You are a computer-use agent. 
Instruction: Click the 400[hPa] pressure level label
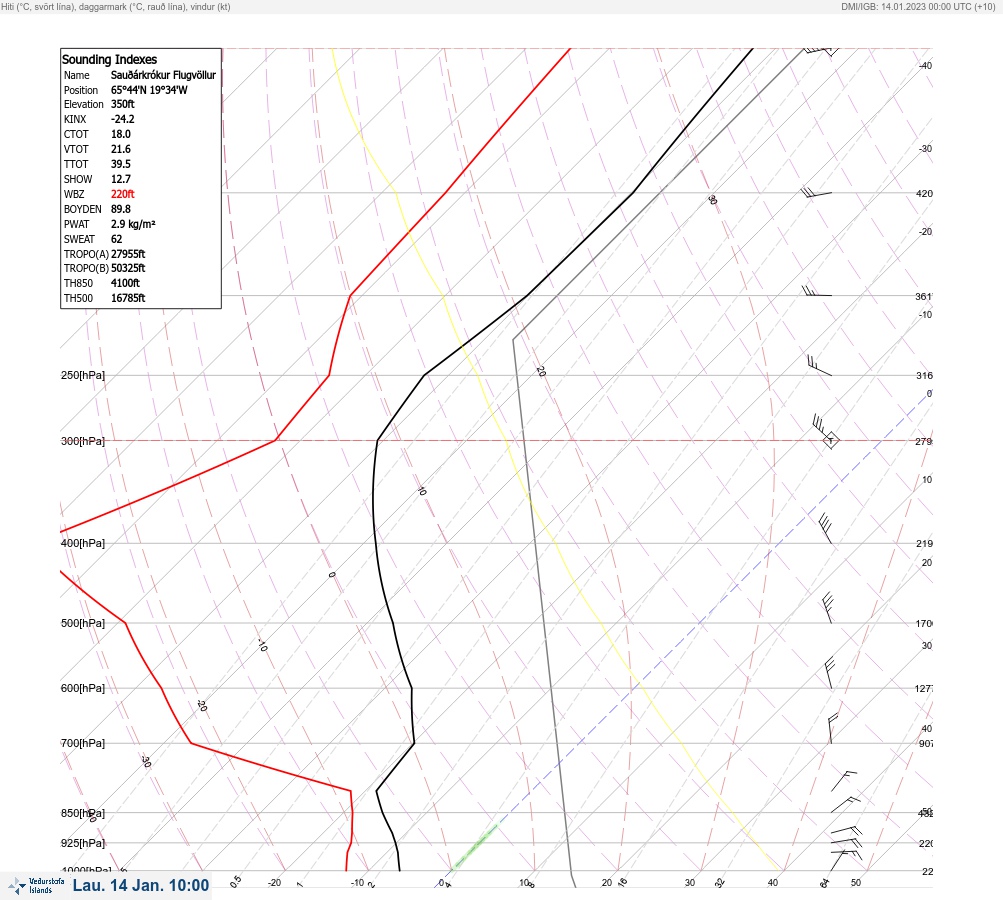tap(83, 543)
